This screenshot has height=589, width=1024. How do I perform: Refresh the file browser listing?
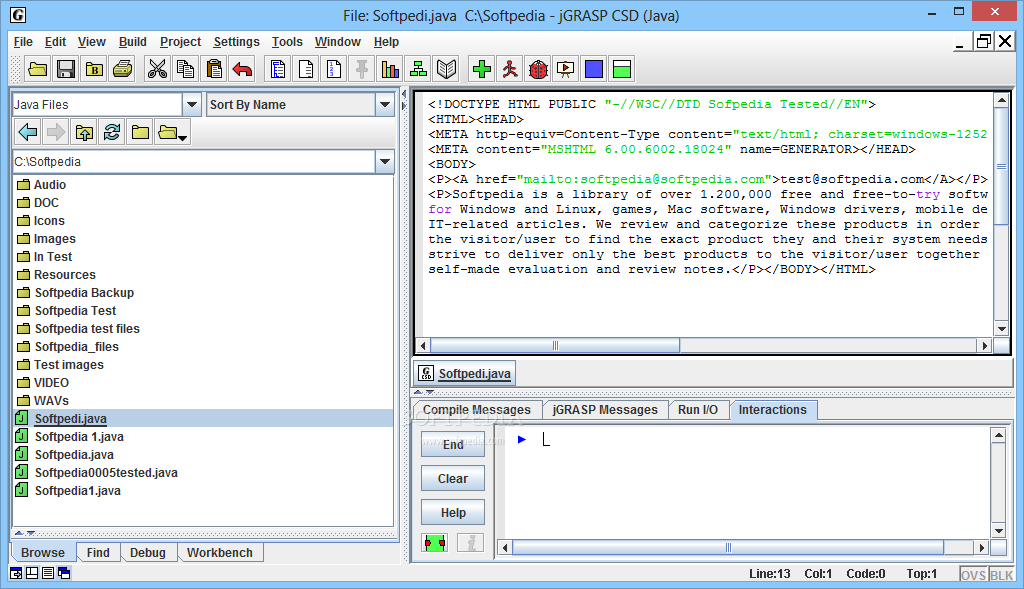point(112,133)
